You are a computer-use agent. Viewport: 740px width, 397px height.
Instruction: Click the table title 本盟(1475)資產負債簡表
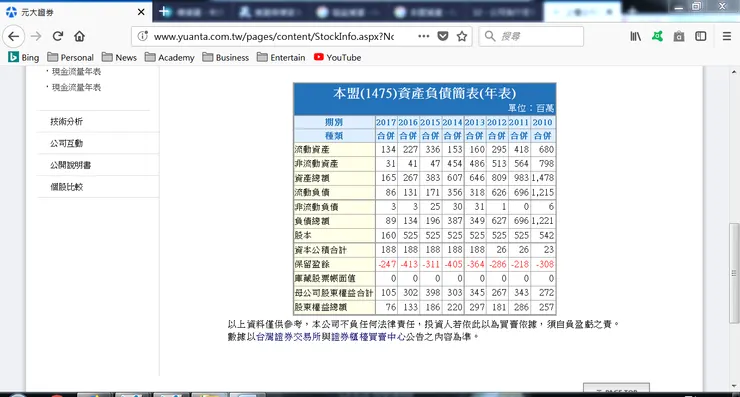pos(424,93)
